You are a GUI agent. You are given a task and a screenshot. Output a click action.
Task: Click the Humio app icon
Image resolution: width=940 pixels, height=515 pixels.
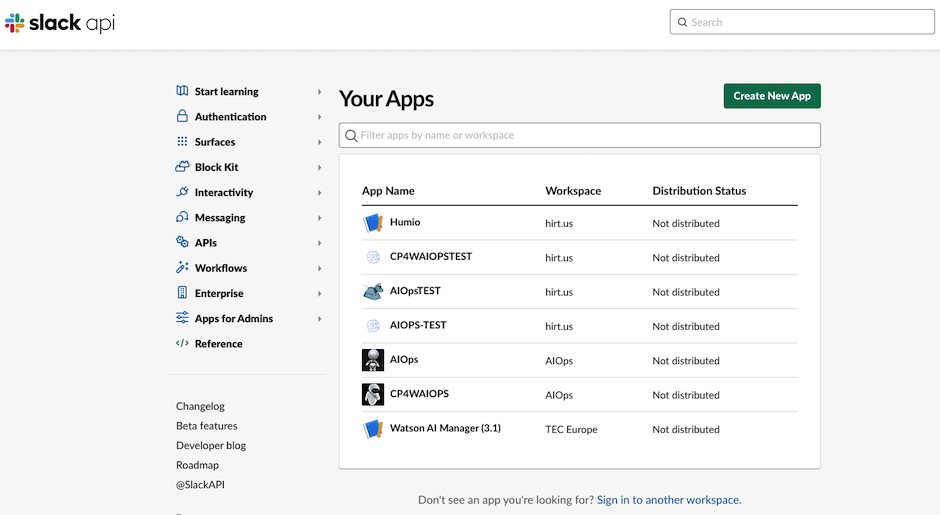click(x=373, y=223)
